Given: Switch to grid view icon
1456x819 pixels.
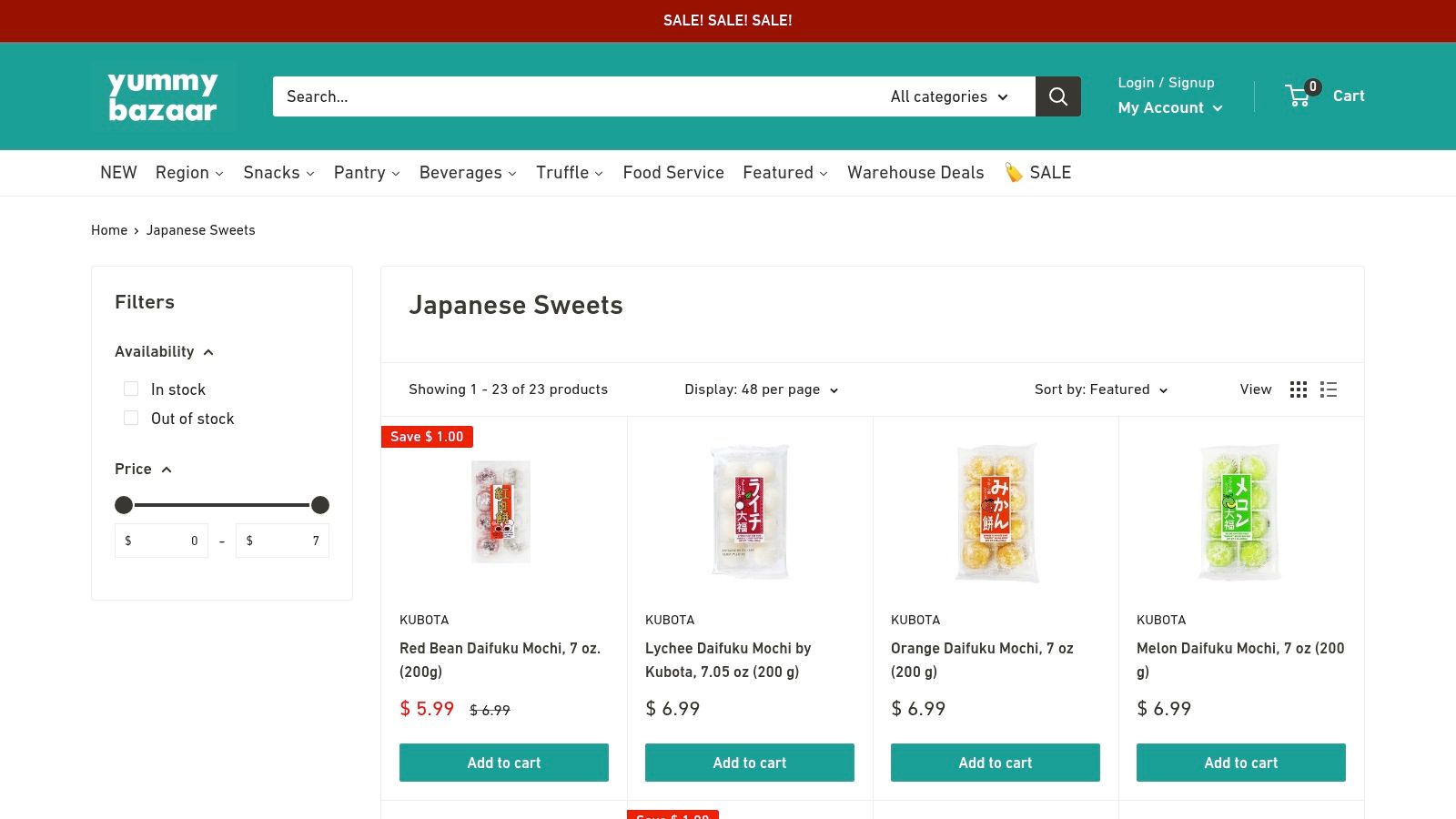Looking at the screenshot, I should (x=1299, y=389).
